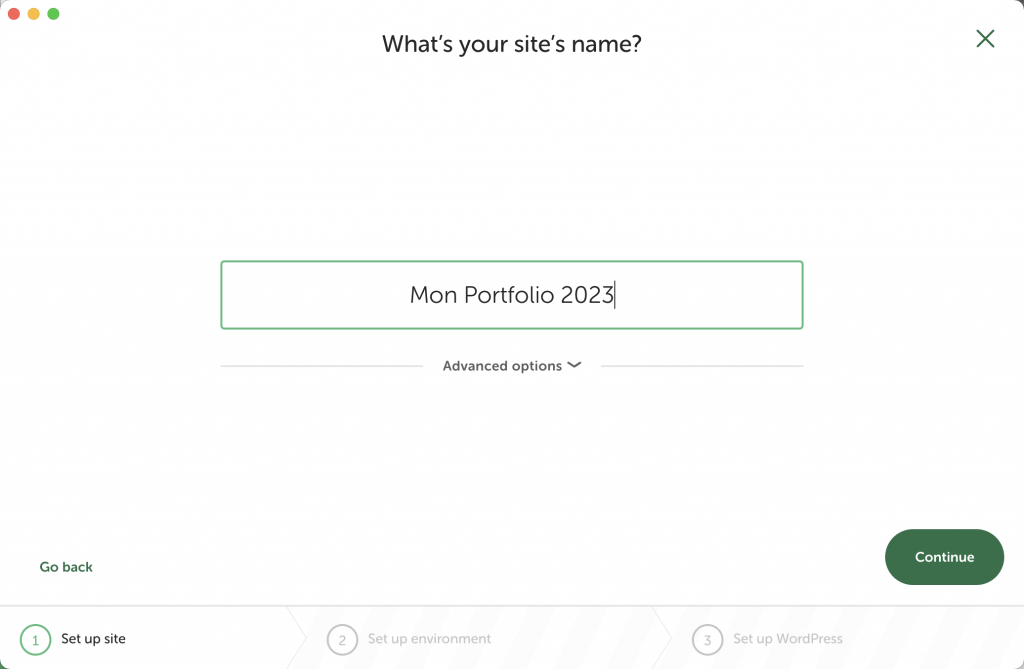Jump to the Set up WordPress step

(x=787, y=638)
